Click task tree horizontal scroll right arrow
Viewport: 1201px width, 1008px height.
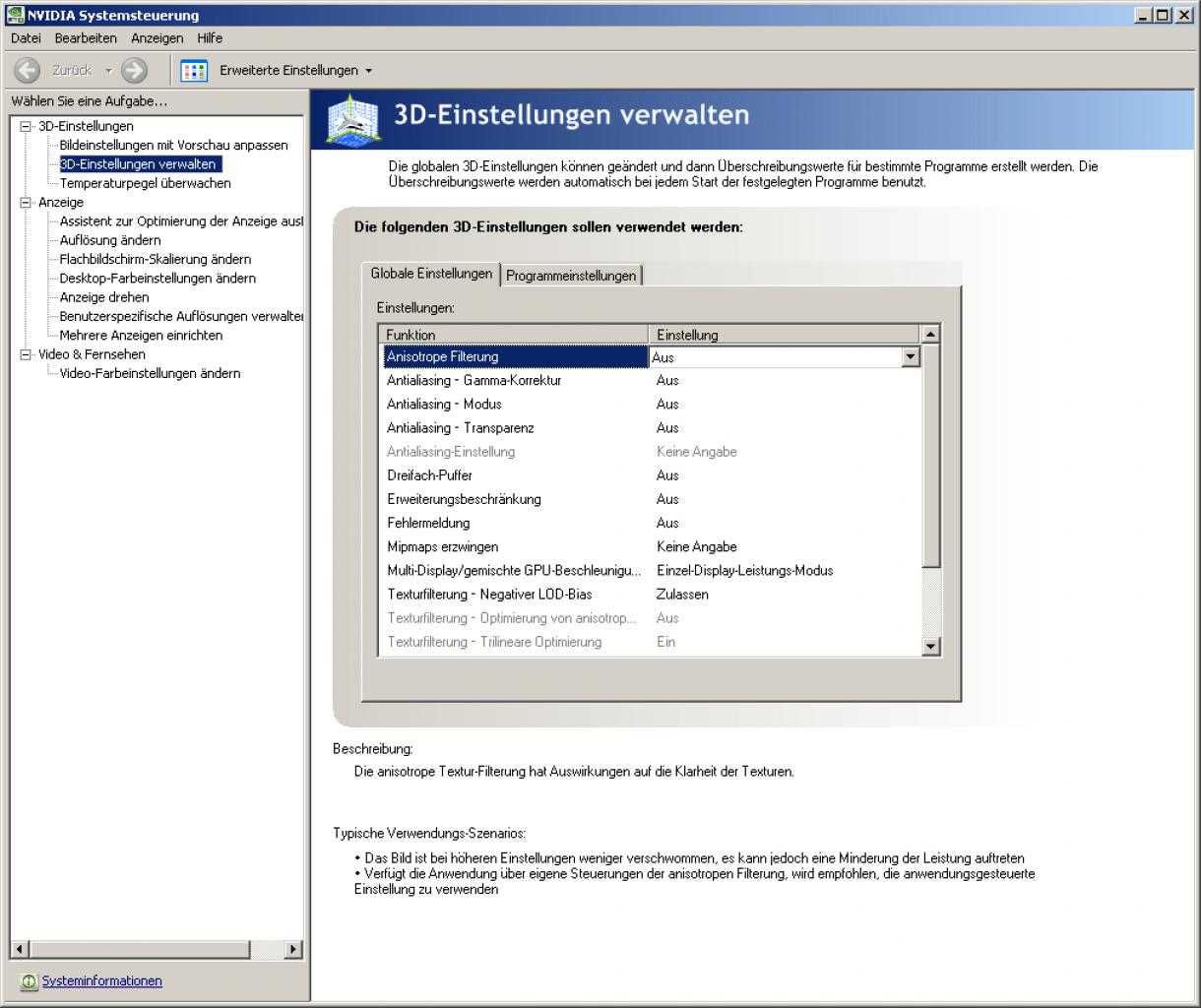(x=293, y=950)
